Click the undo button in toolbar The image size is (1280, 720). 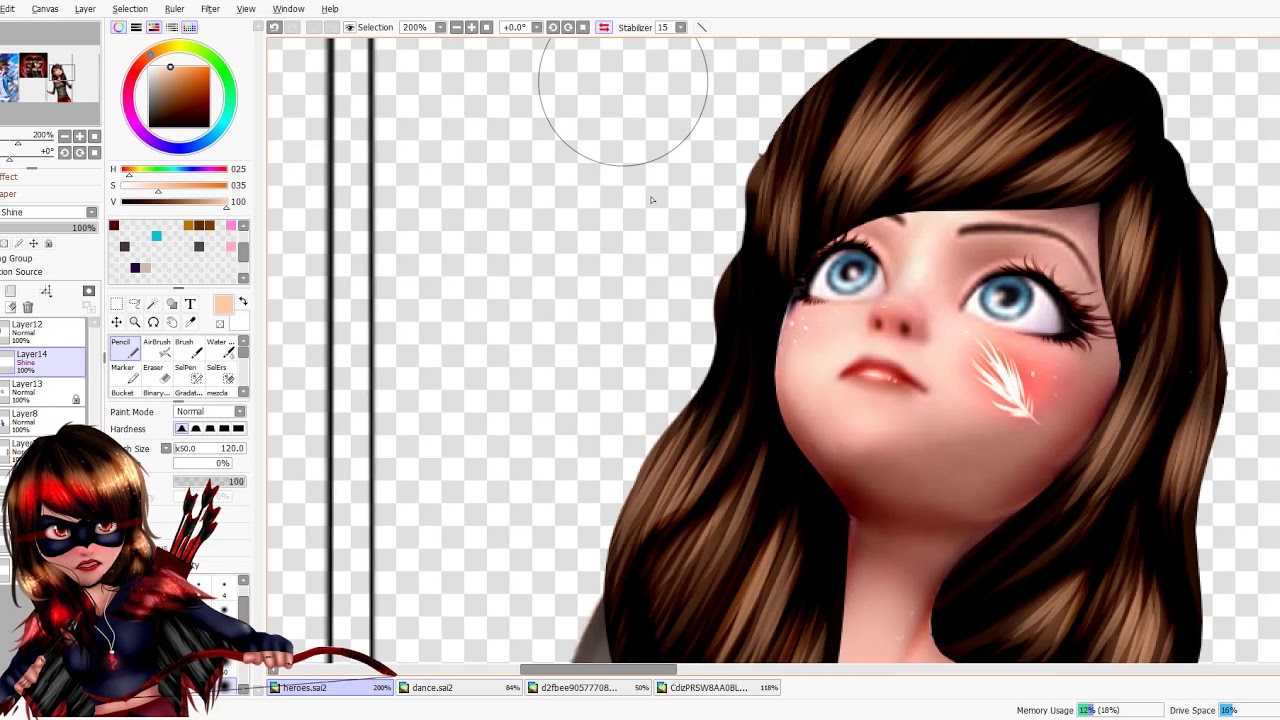click(274, 27)
